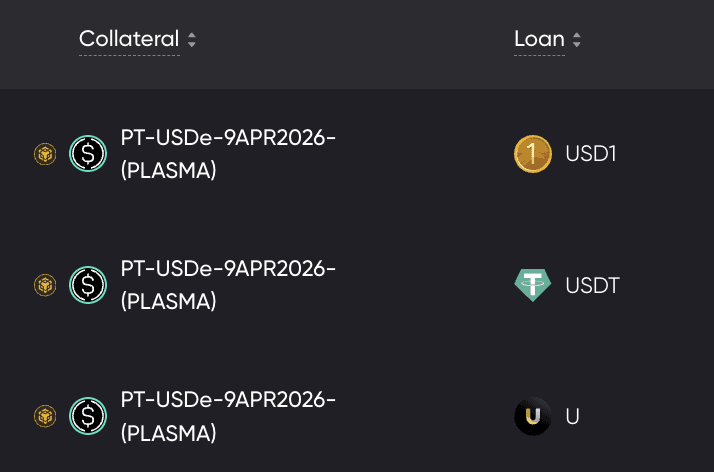Click the USDe token icon in U row

pyautogui.click(x=88, y=416)
